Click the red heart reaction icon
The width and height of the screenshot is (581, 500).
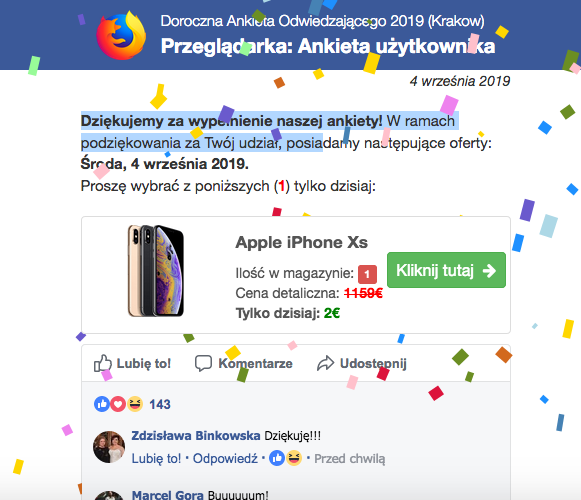(118, 404)
